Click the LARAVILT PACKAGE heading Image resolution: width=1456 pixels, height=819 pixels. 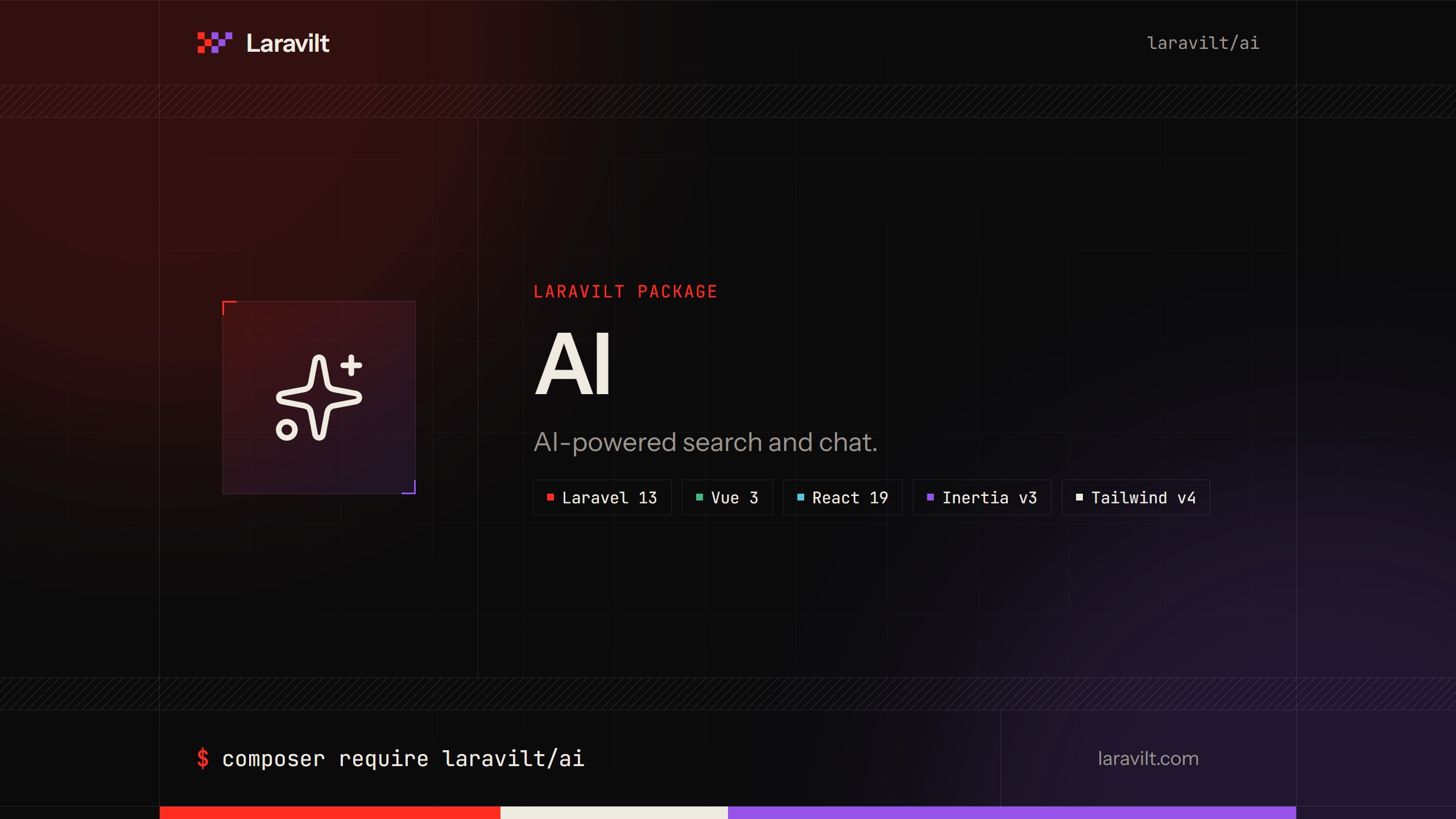point(626,292)
